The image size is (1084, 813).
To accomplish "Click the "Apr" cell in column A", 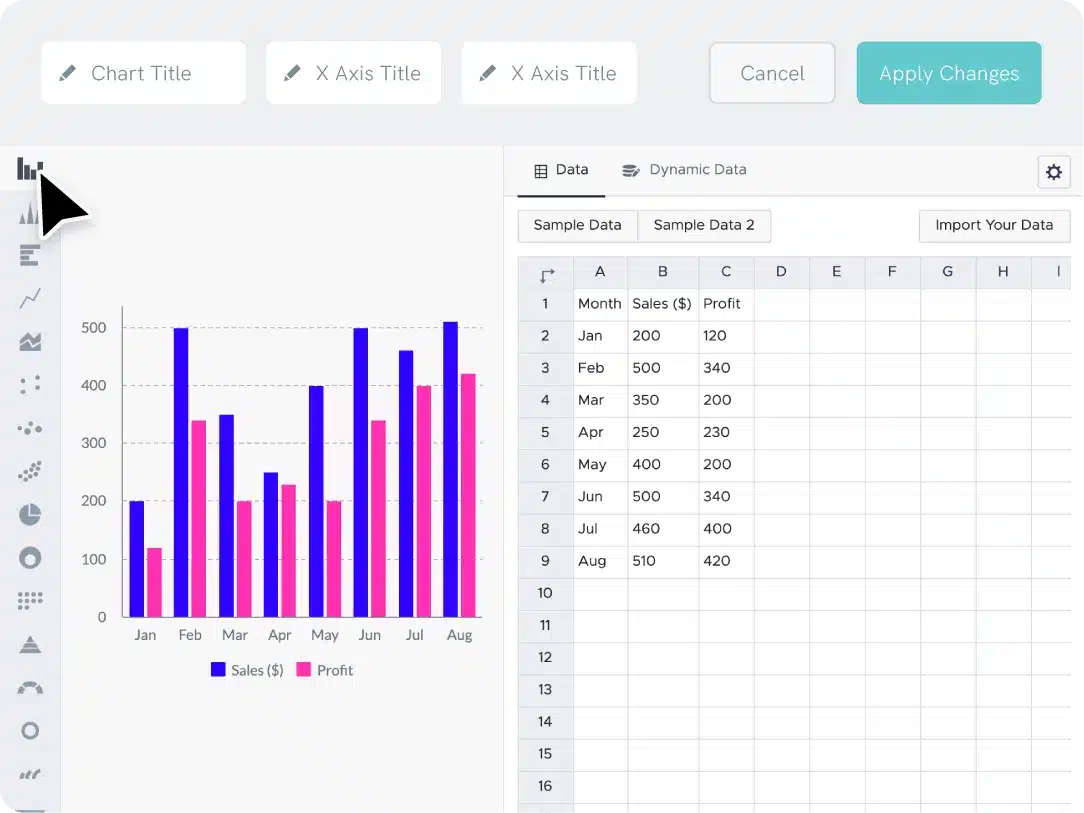I will (x=600, y=433).
